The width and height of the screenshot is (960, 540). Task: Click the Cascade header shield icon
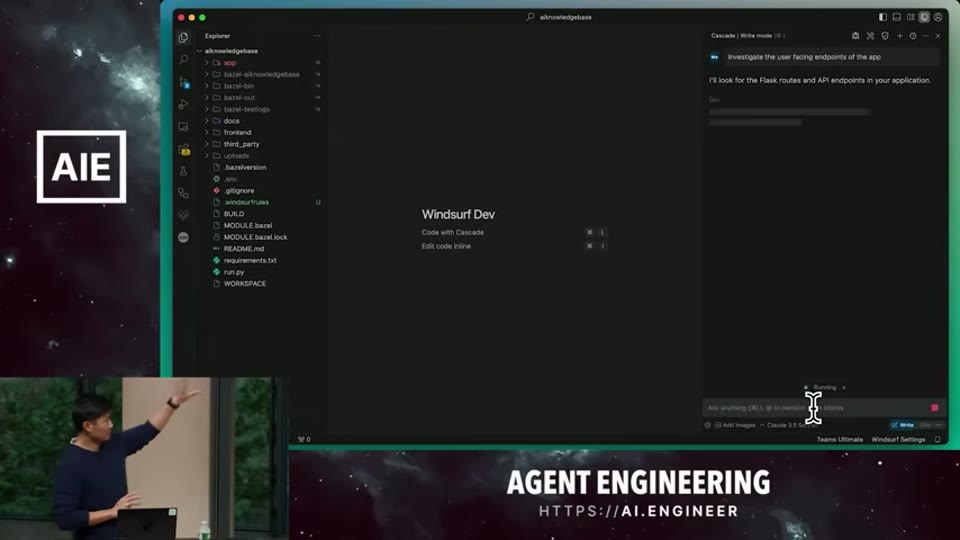click(885, 36)
